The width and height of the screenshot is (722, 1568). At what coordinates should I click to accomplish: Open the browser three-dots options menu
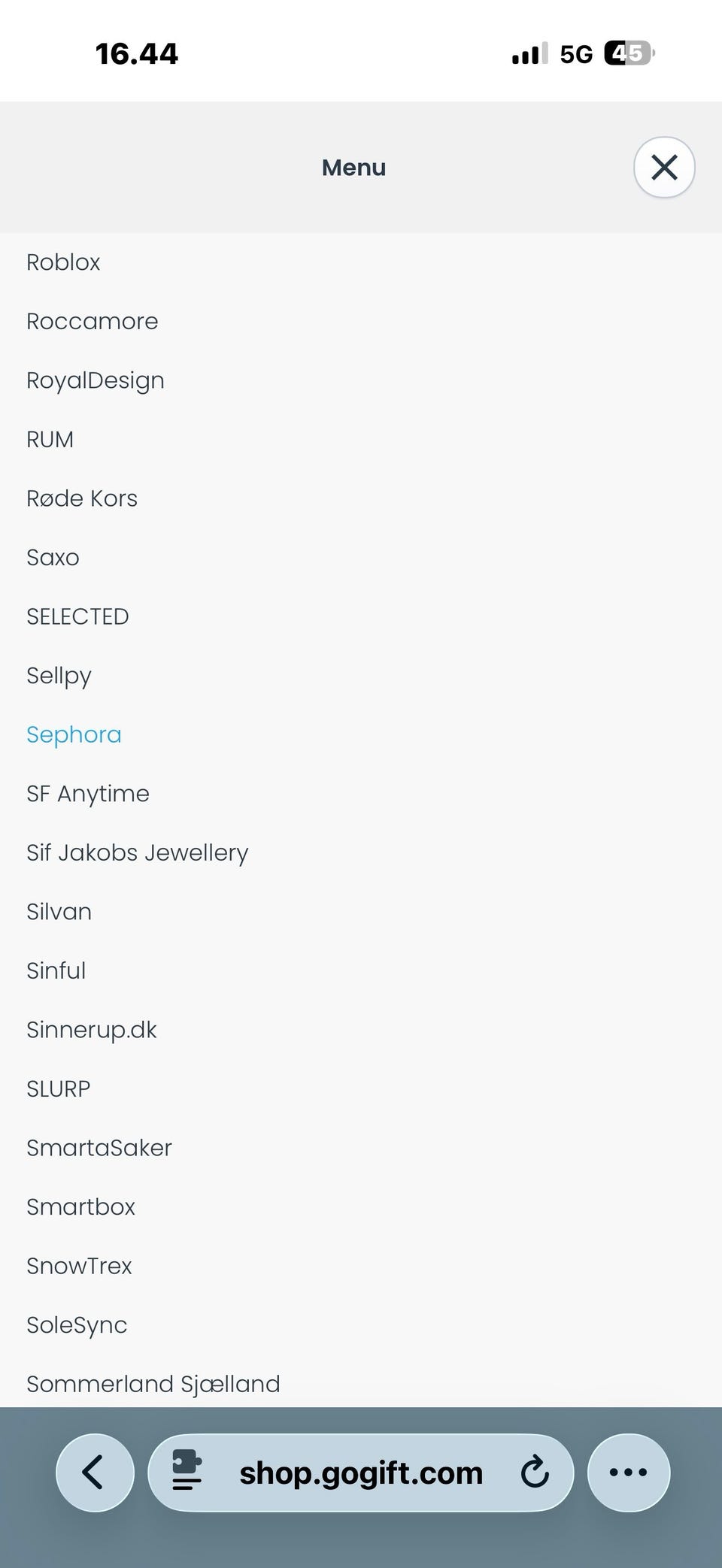628,1472
